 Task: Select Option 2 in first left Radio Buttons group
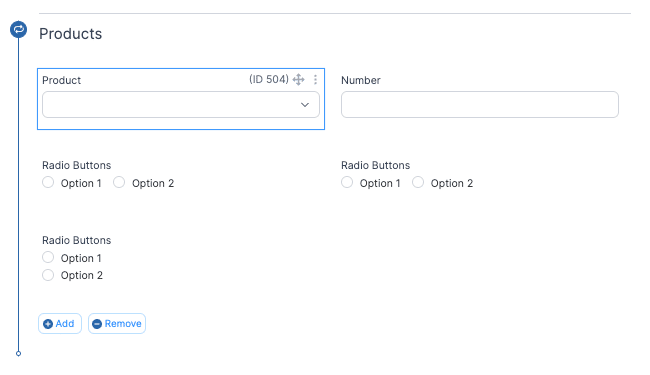pyautogui.click(x=119, y=182)
